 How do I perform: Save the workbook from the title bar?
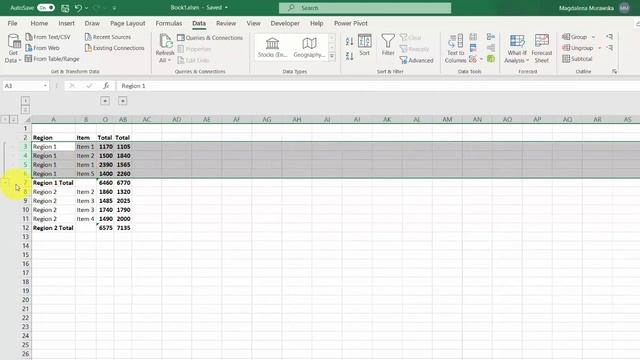pos(65,8)
